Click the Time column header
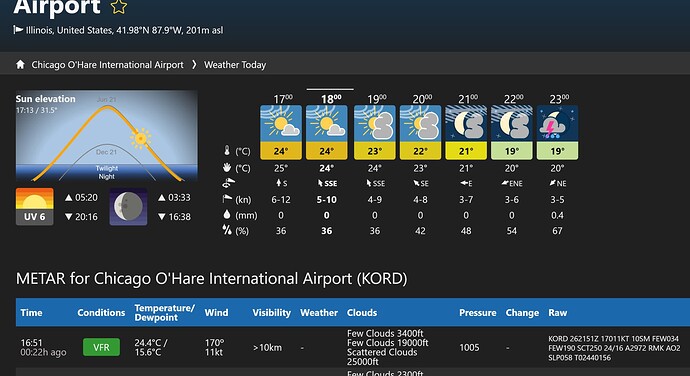Screen dimensions: 690x376 coord(31,313)
